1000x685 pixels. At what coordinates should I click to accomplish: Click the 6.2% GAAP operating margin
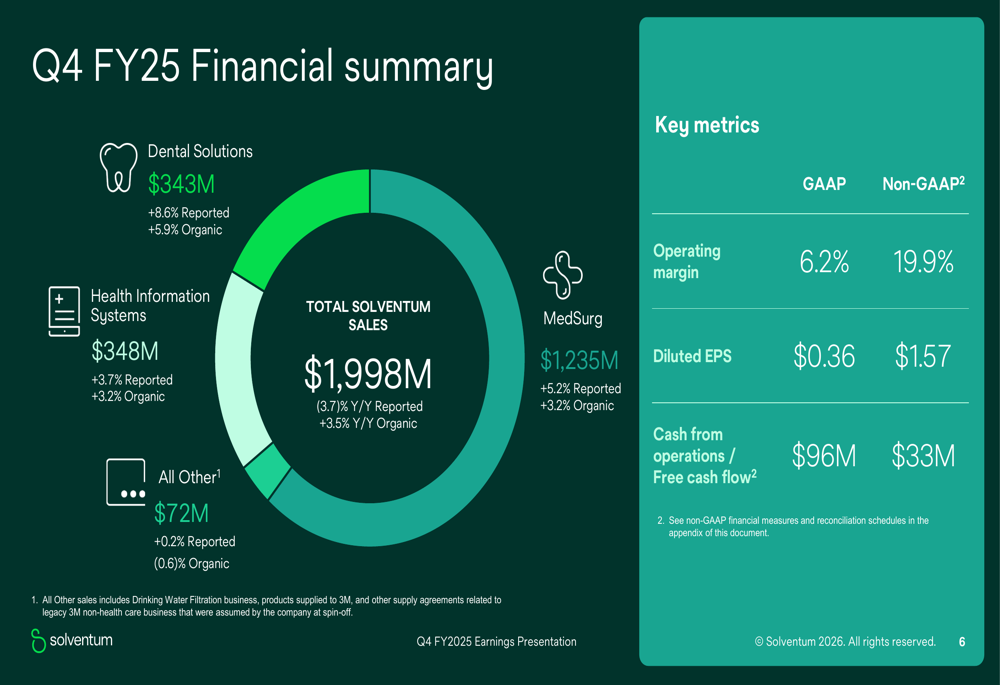(824, 262)
